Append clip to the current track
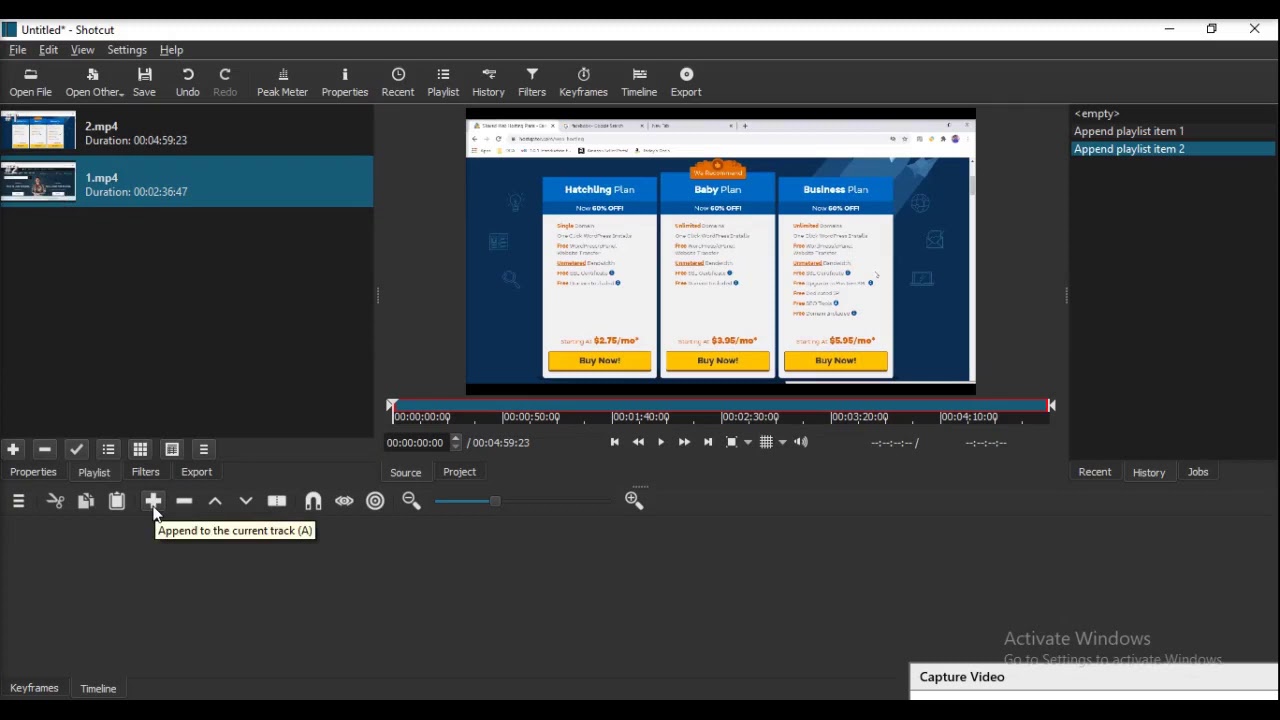 [x=153, y=503]
